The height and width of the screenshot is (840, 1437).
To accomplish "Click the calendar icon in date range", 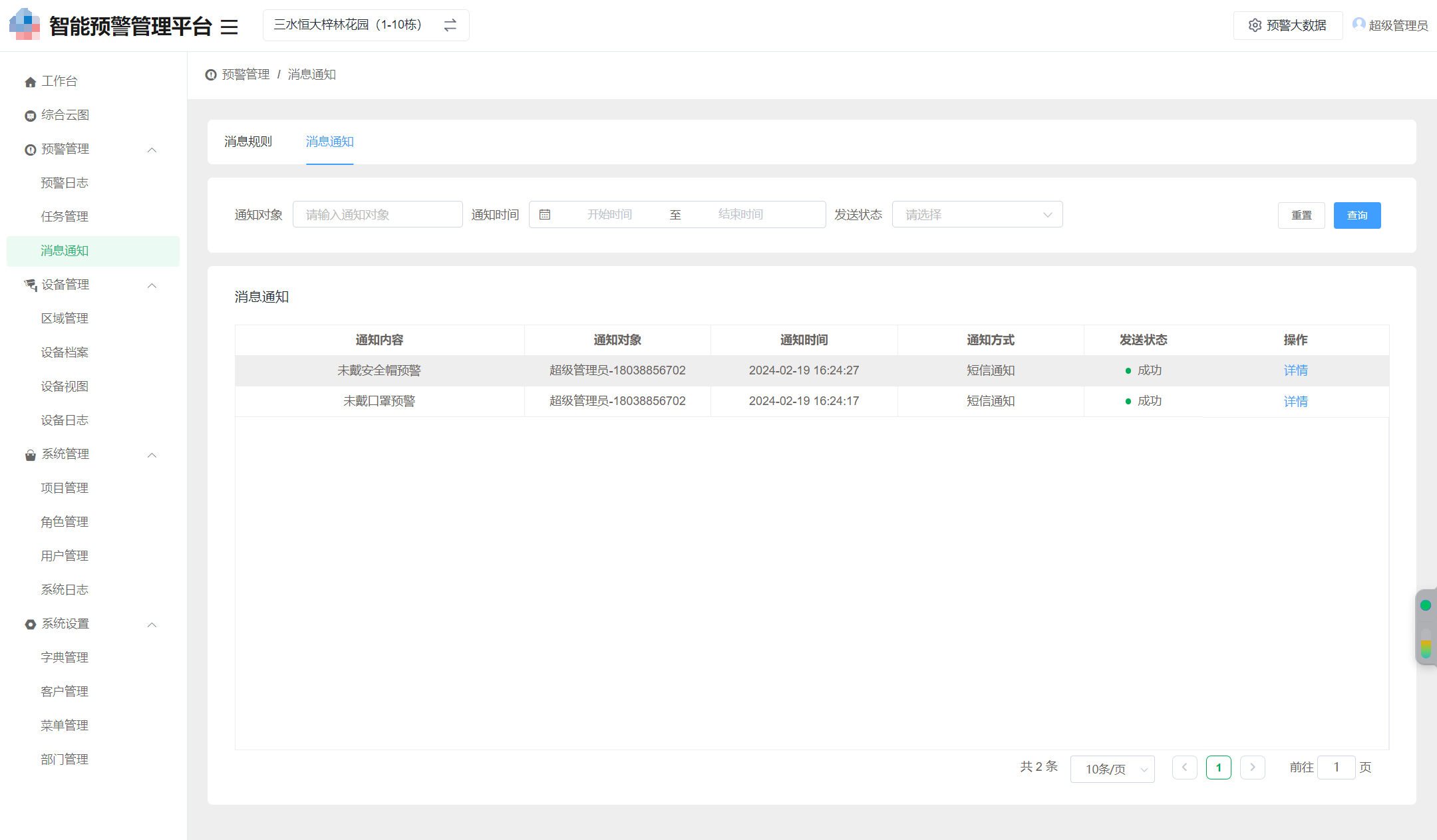I will (545, 214).
